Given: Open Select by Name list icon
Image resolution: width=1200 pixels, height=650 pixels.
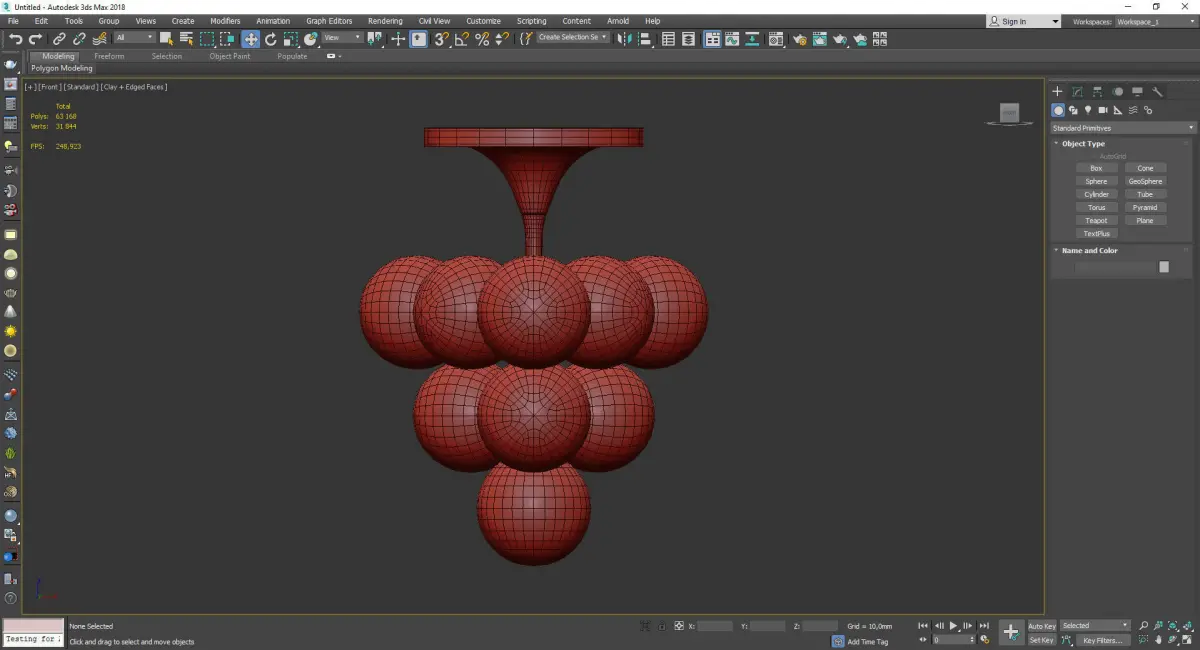Looking at the screenshot, I should tap(186, 39).
